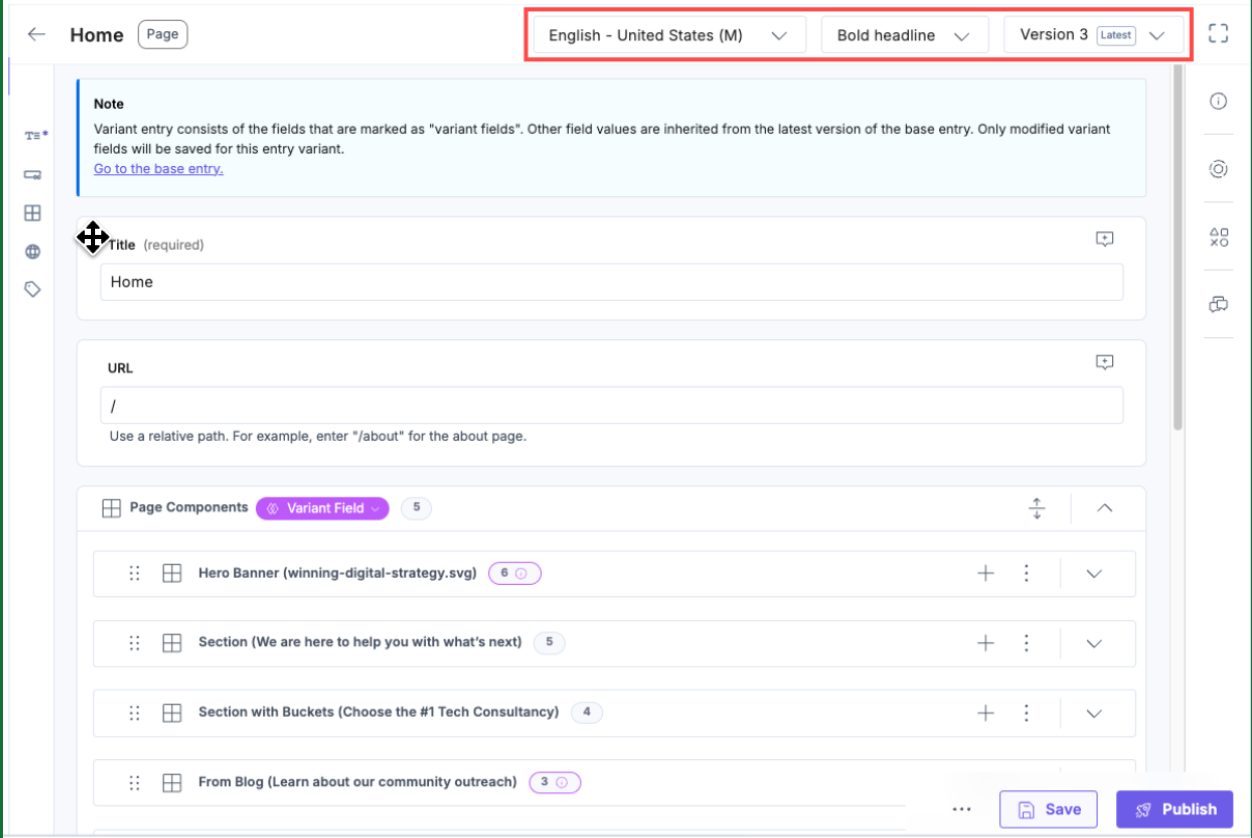The width and height of the screenshot is (1252, 838).
Task: Select the URL field icon in left sidebar
Action: (x=33, y=175)
